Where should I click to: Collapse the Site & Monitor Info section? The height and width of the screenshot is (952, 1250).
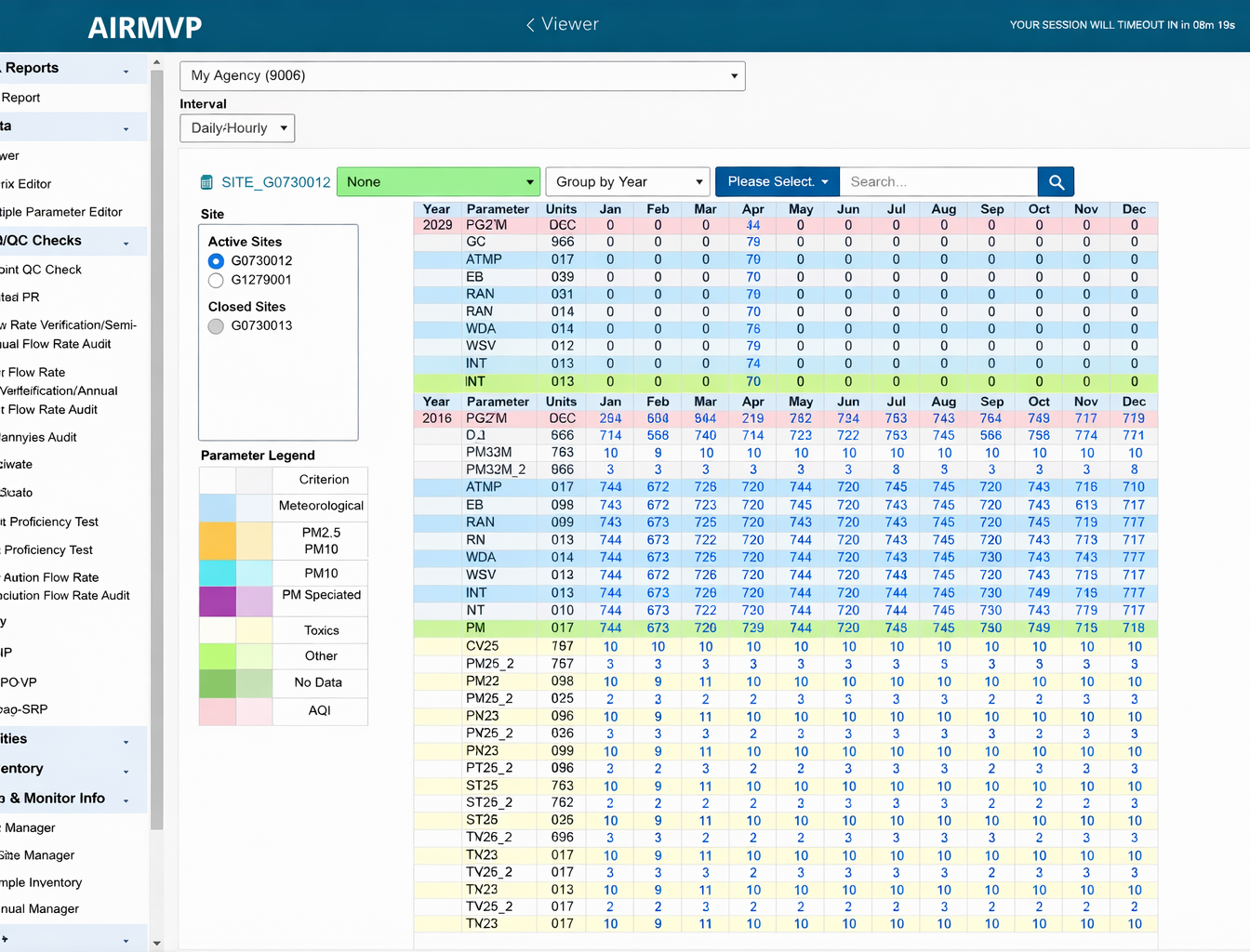point(126,798)
